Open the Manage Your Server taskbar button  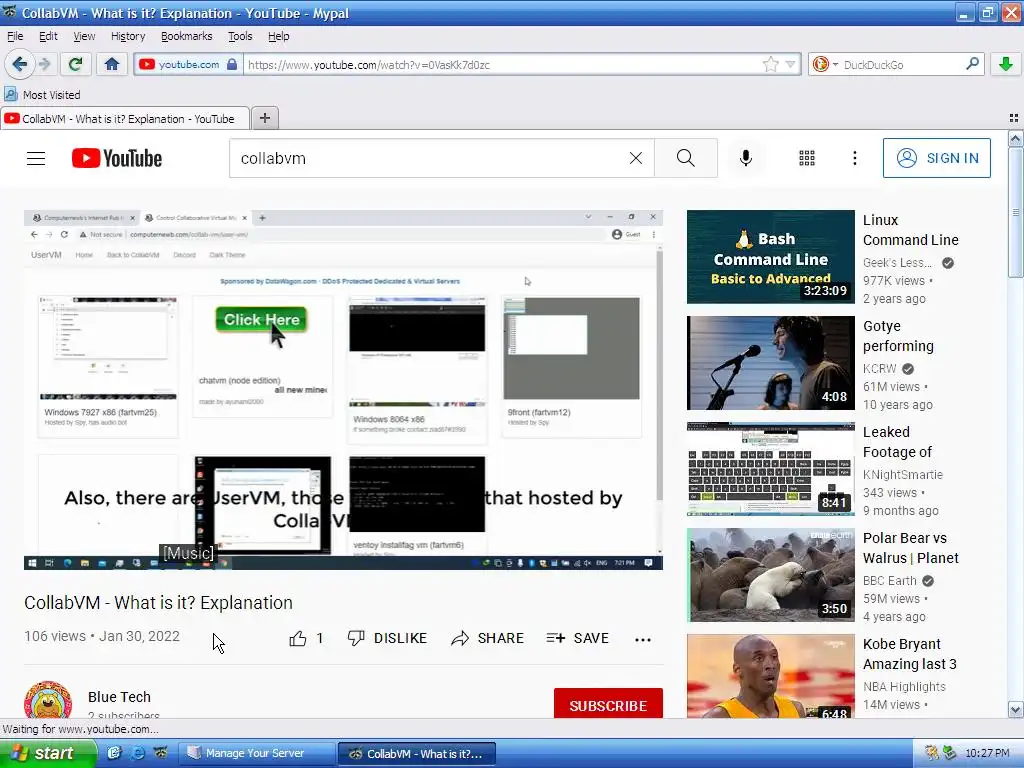tap(256, 753)
